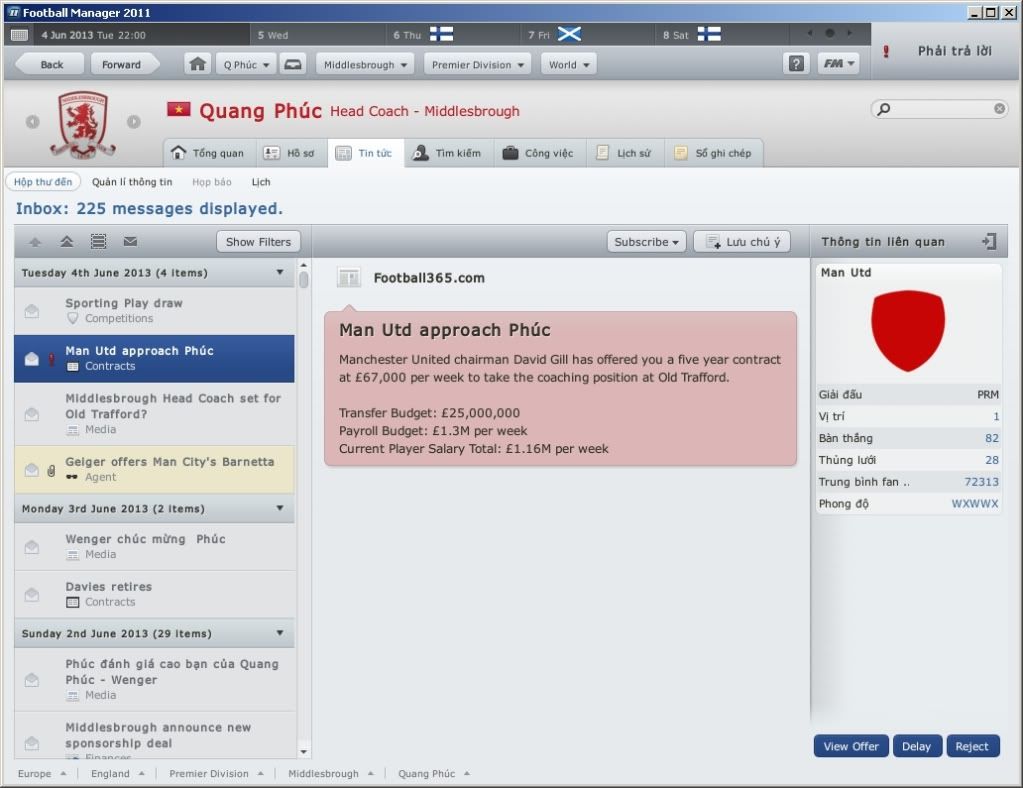Screen dimensions: 1023x788
Task: Click the single up arrow inbox toolbar icon
Action: click(35, 242)
